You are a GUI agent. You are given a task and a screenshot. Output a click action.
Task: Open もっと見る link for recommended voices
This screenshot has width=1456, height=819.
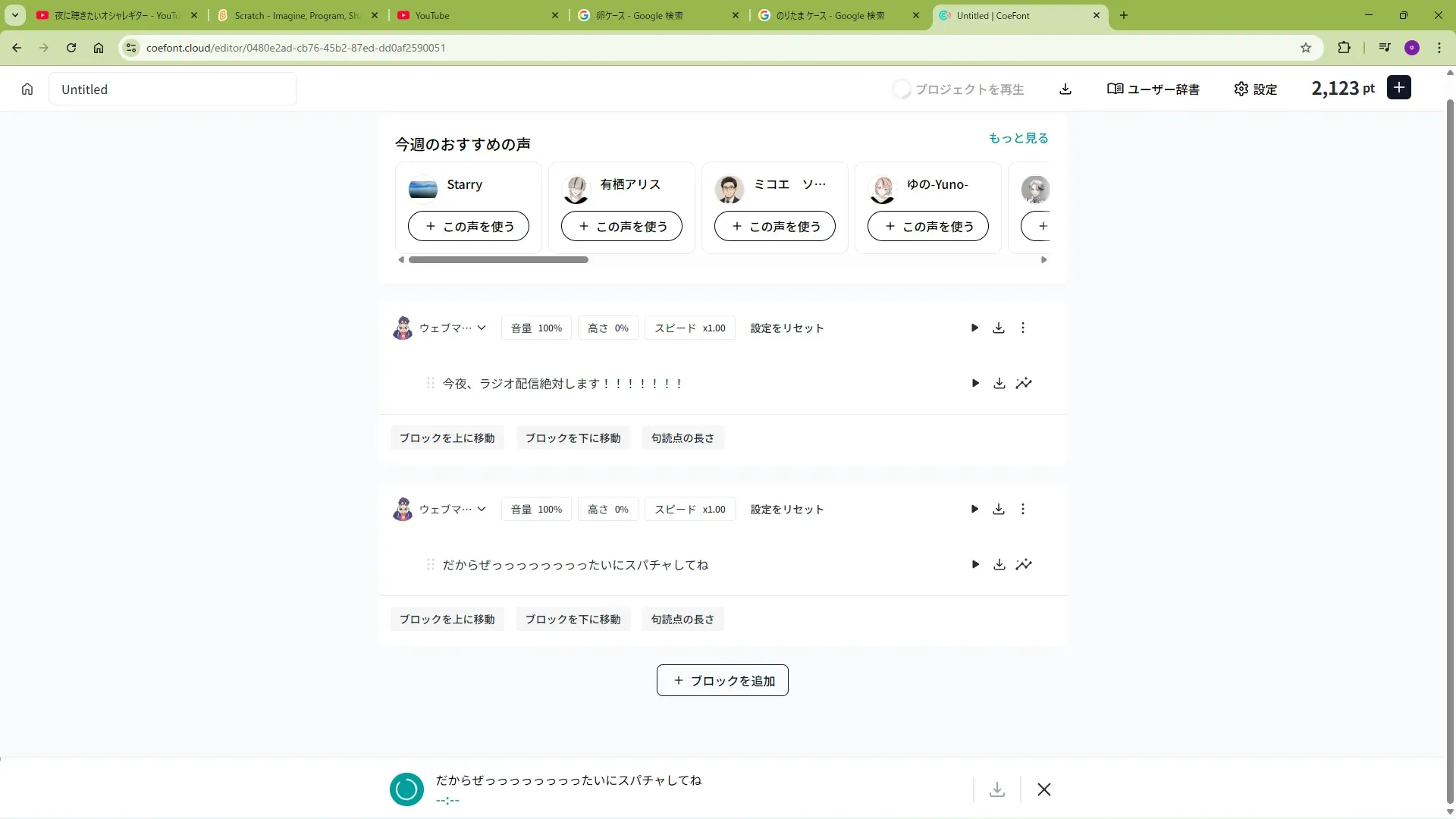point(1018,138)
